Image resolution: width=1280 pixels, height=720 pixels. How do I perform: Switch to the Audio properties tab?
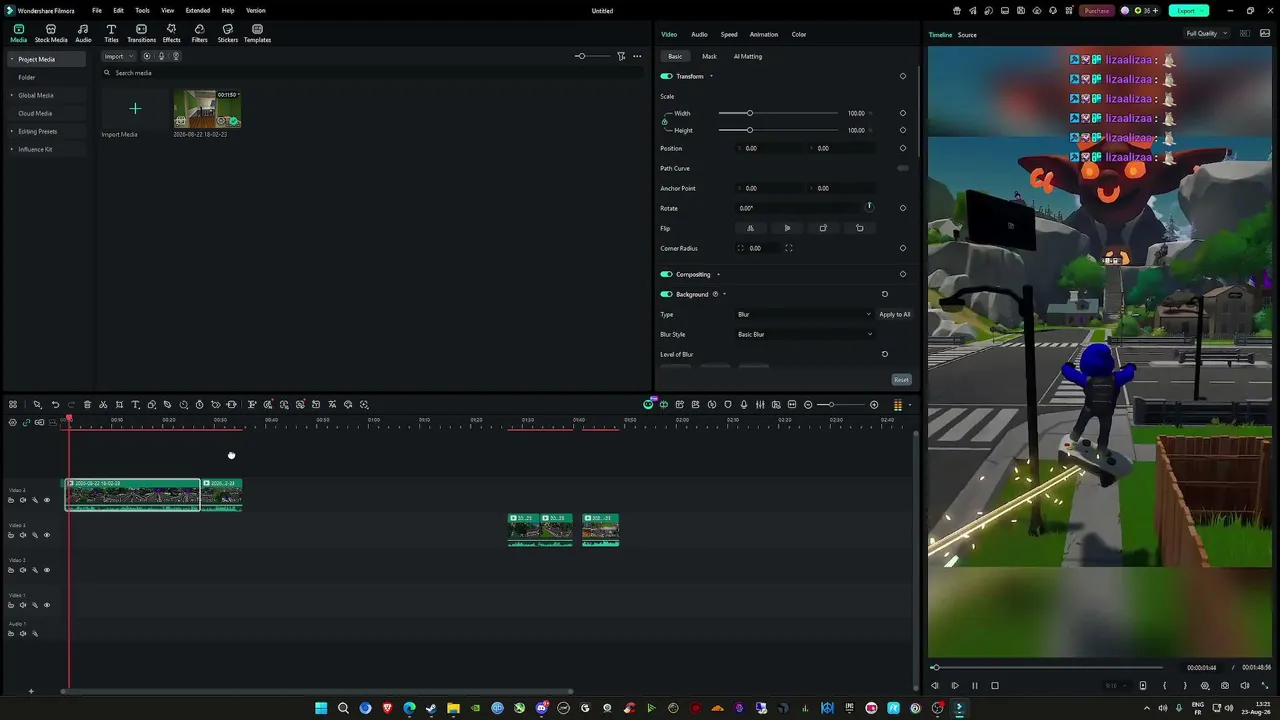(699, 34)
